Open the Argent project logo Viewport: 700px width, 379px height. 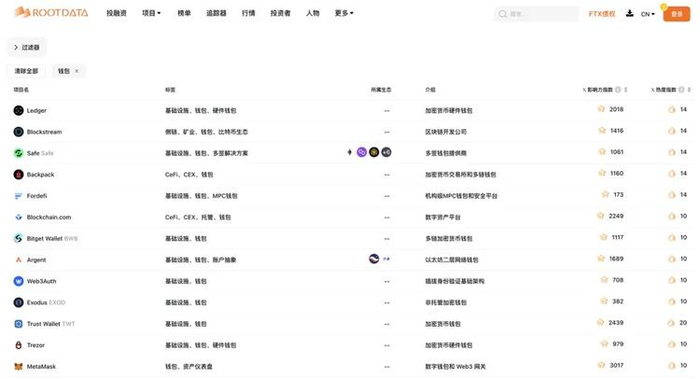click(x=18, y=260)
